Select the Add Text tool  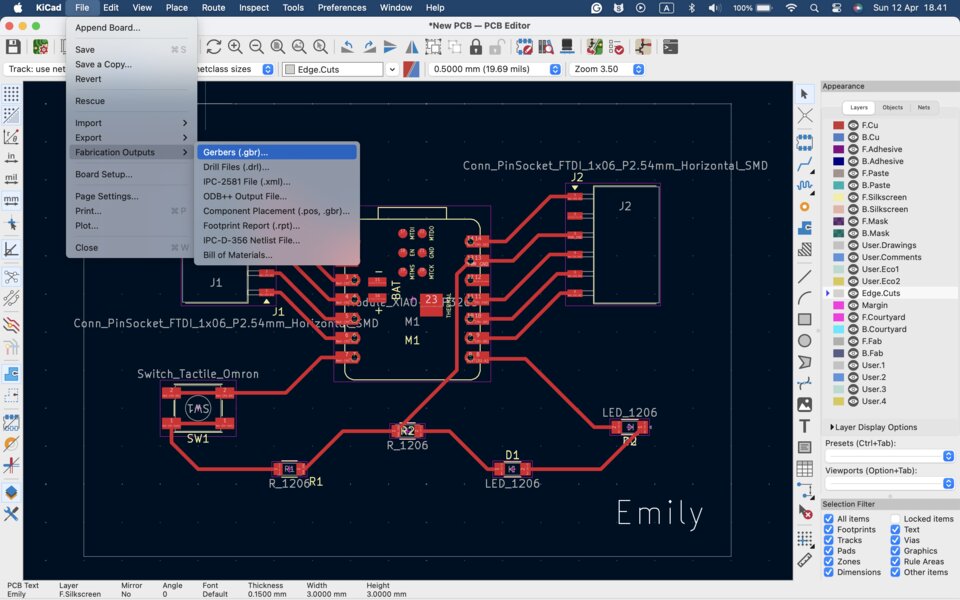coord(804,426)
